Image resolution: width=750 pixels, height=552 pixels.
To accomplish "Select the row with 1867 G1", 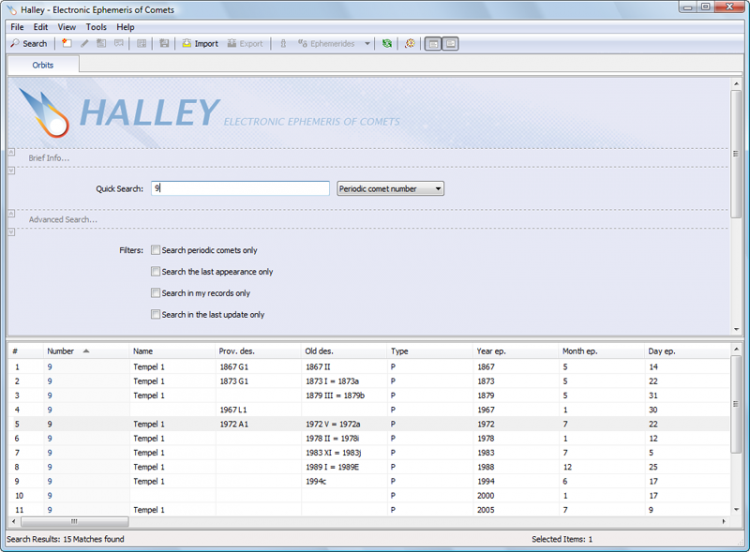I will point(369,367).
